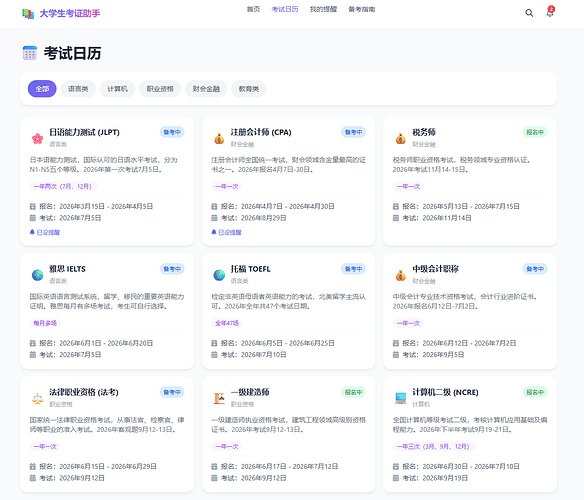Image resolution: width=584 pixels, height=500 pixels.
Task: Open the notification bell with red badge
Action: click(x=550, y=12)
